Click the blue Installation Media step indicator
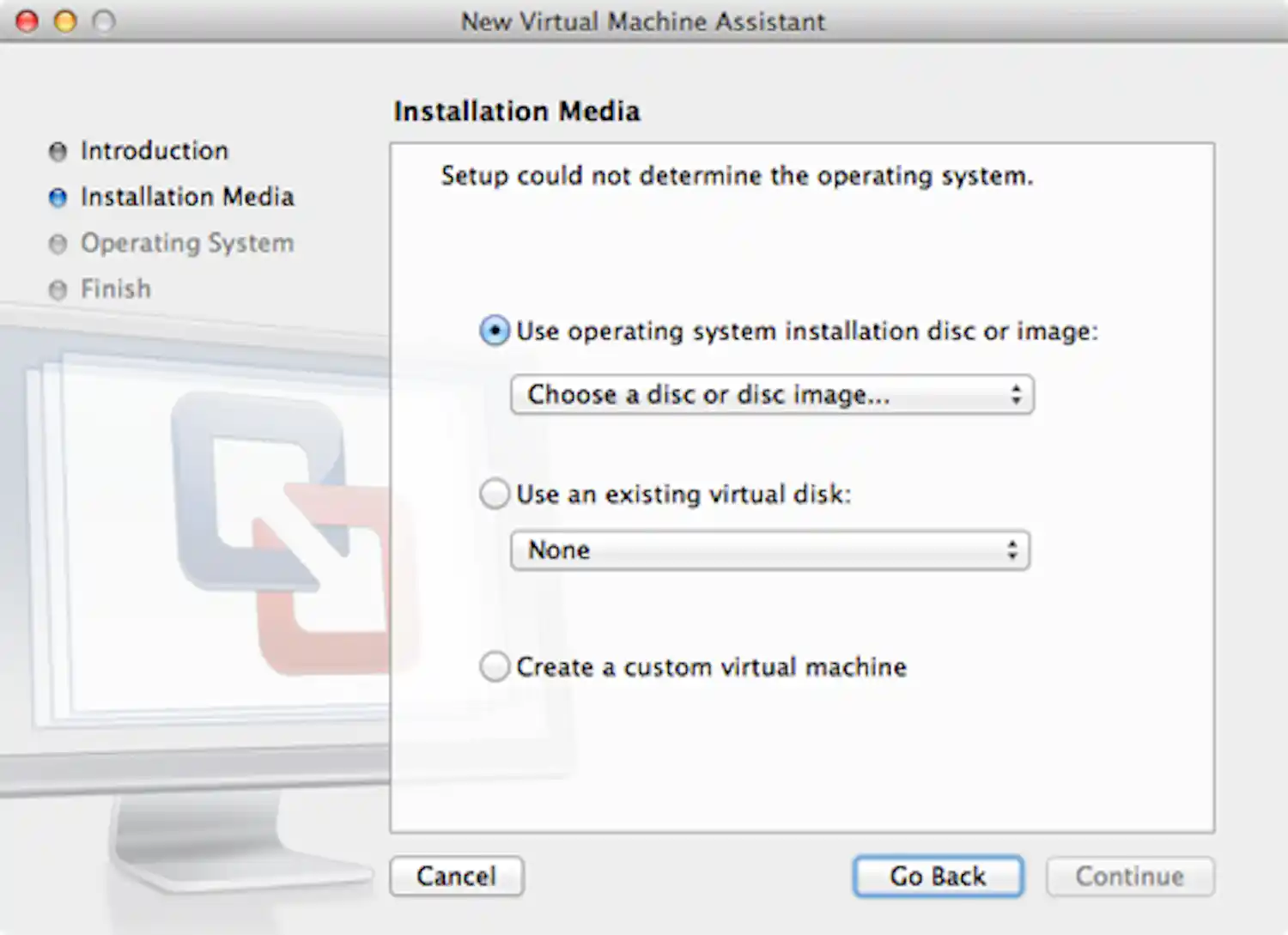Screen dimensions: 1288x935 click(57, 197)
